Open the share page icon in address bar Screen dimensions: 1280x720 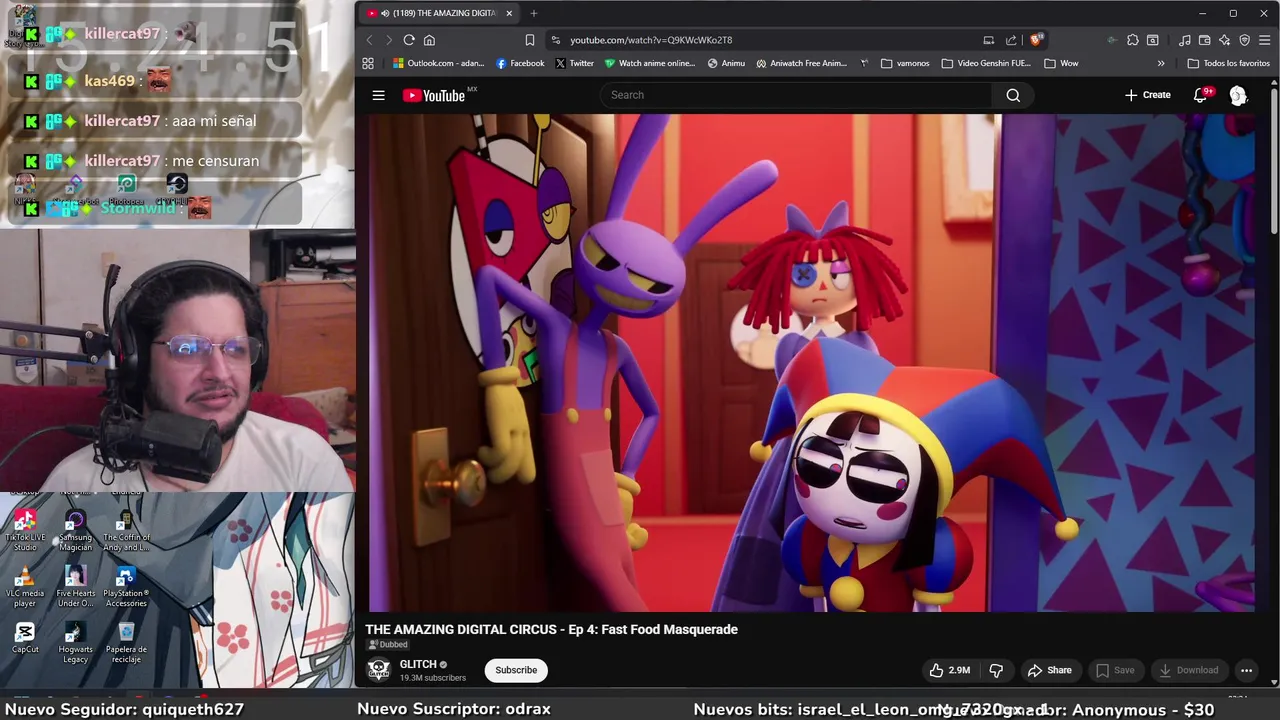click(x=1011, y=40)
